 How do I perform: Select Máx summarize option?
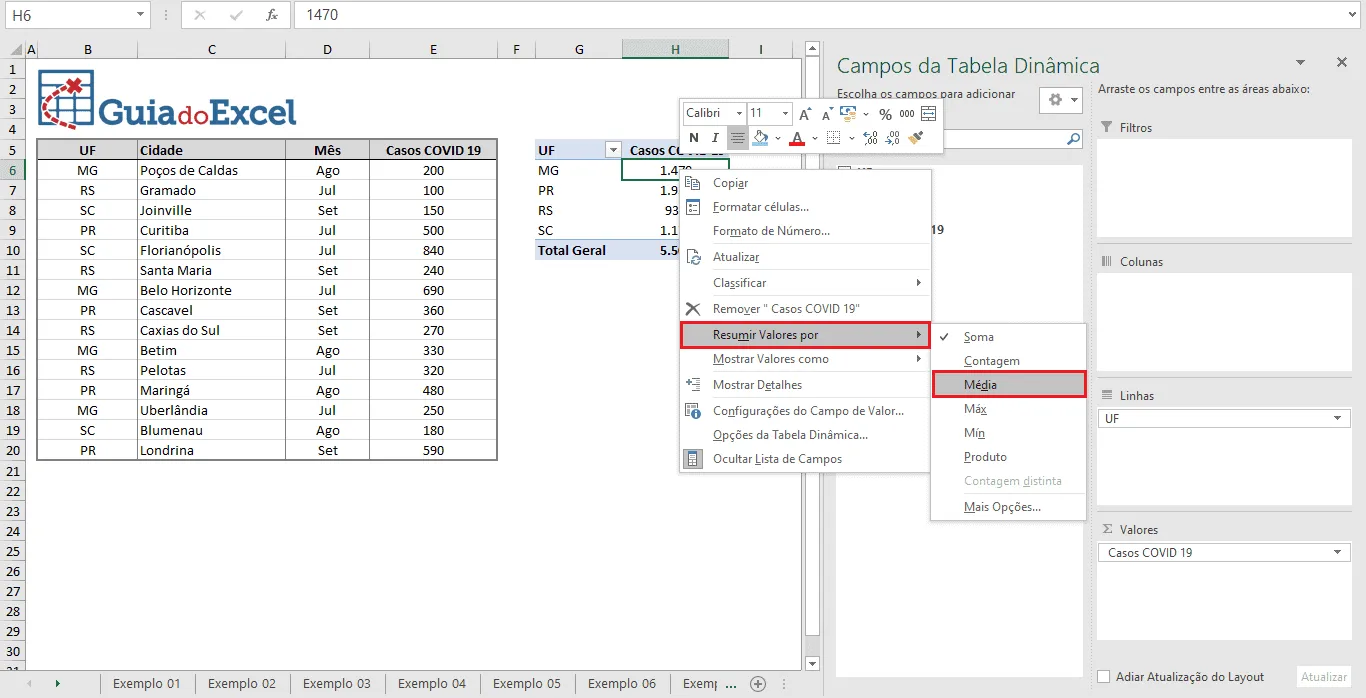tap(1009, 409)
